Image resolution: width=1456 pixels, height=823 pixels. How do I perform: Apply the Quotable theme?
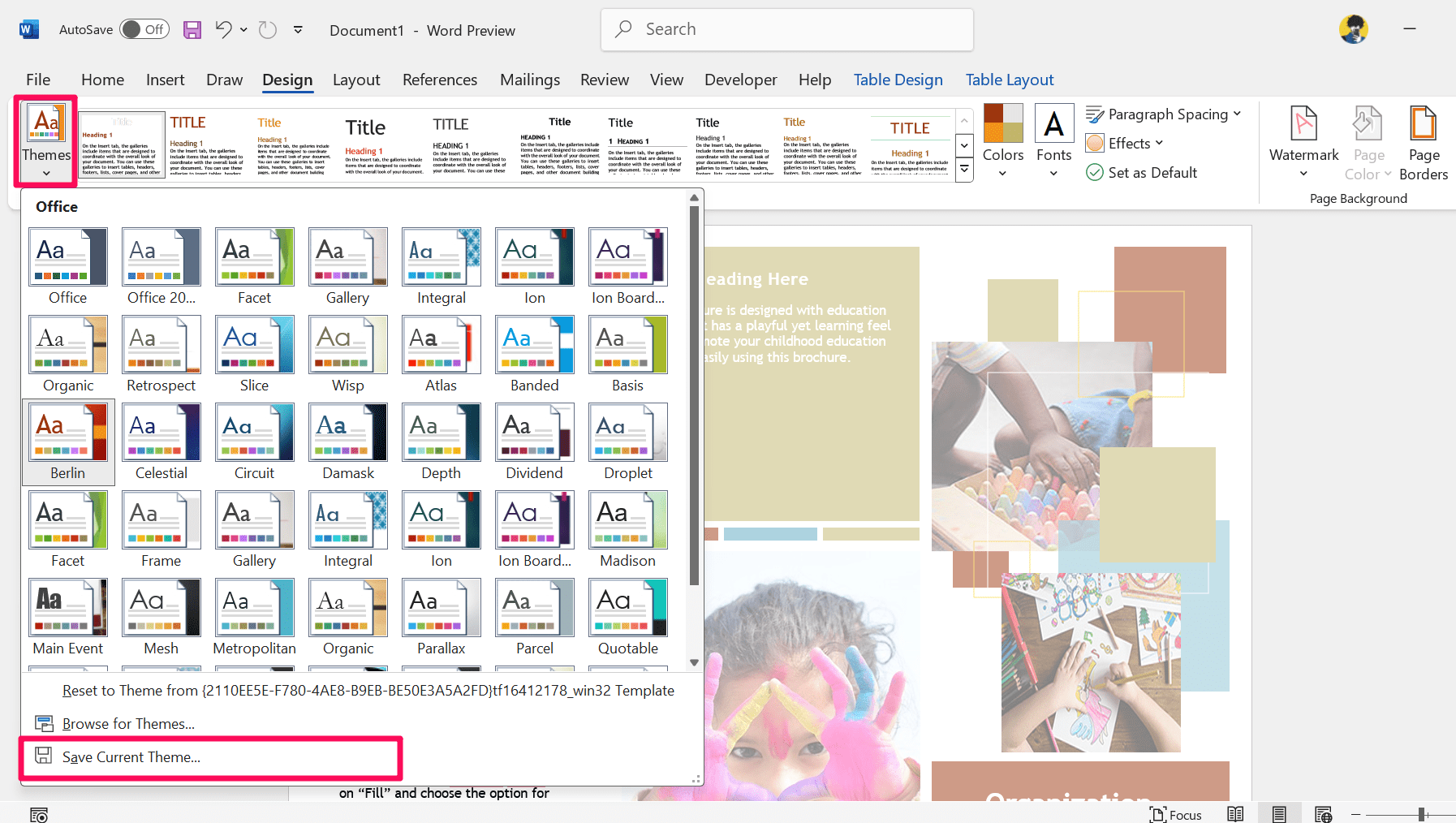[x=628, y=618]
